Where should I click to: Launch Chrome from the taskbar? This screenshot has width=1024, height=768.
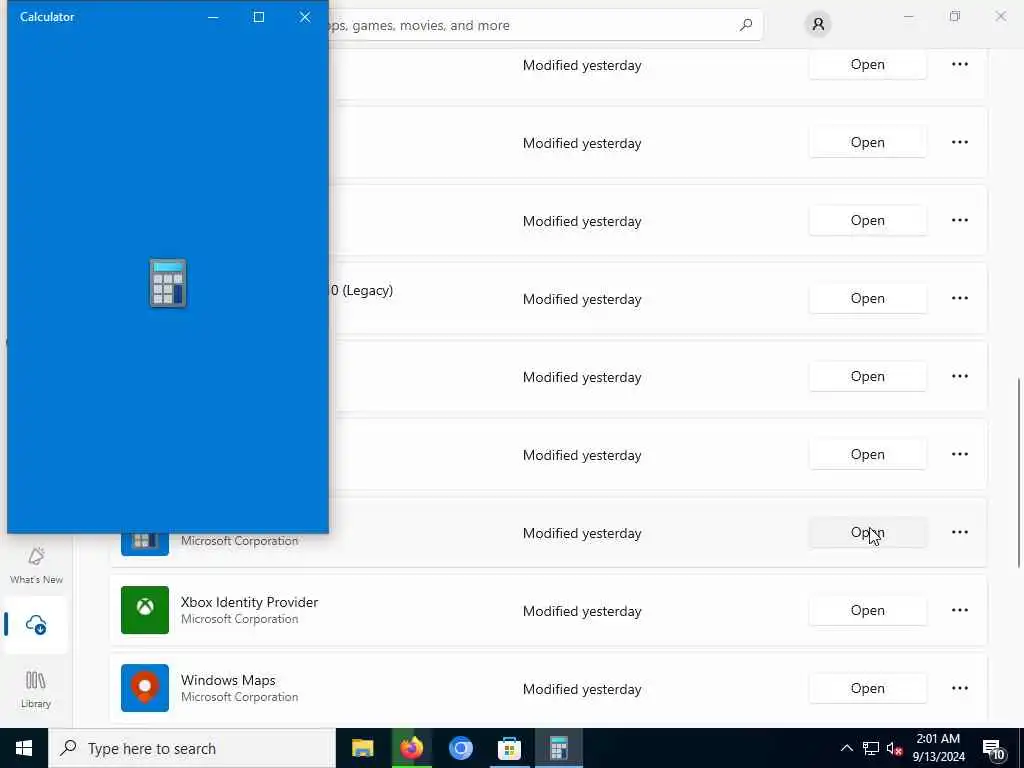pyautogui.click(x=460, y=748)
